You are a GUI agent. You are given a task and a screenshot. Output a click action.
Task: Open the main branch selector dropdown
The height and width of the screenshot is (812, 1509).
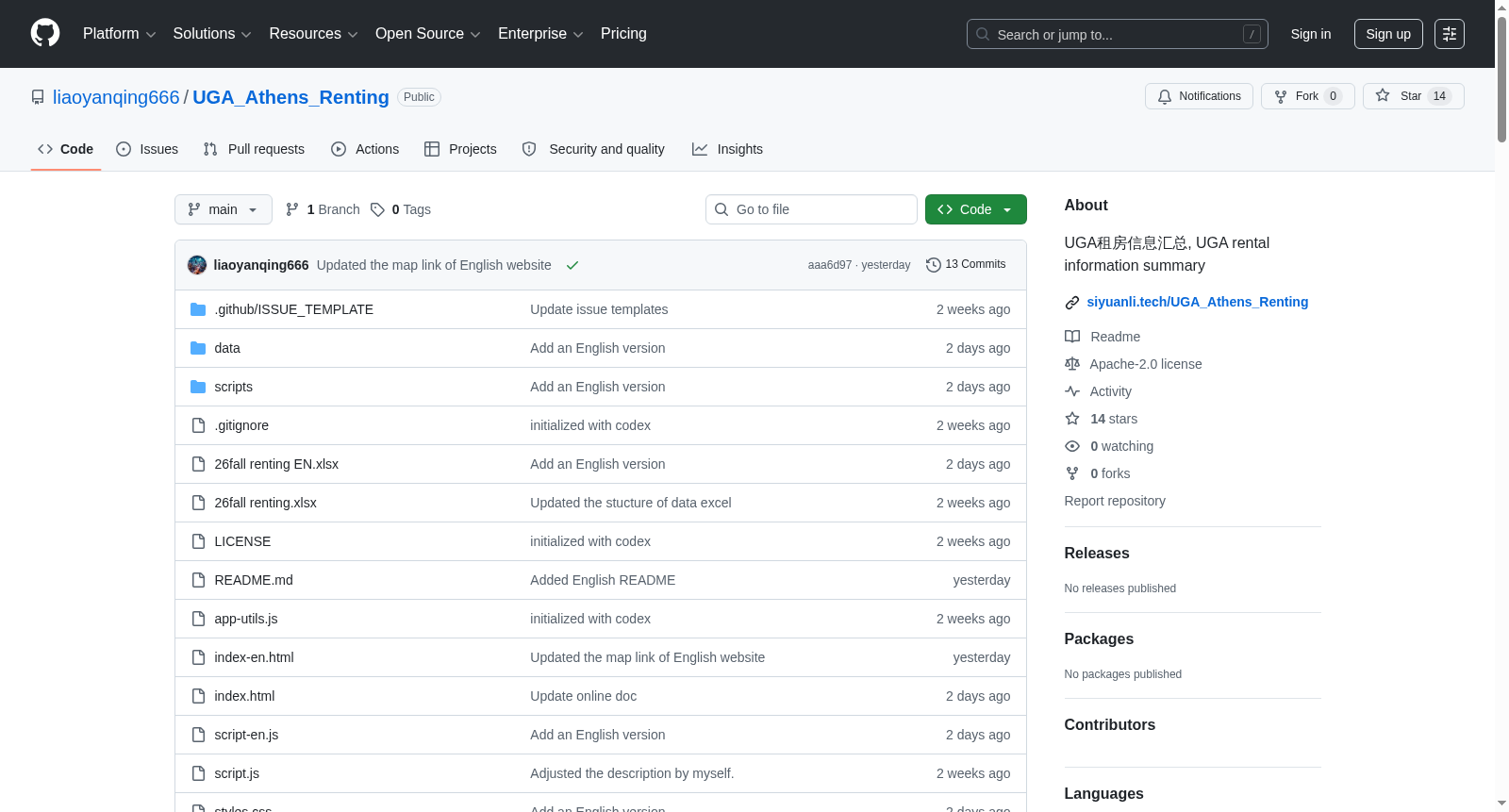(x=224, y=209)
